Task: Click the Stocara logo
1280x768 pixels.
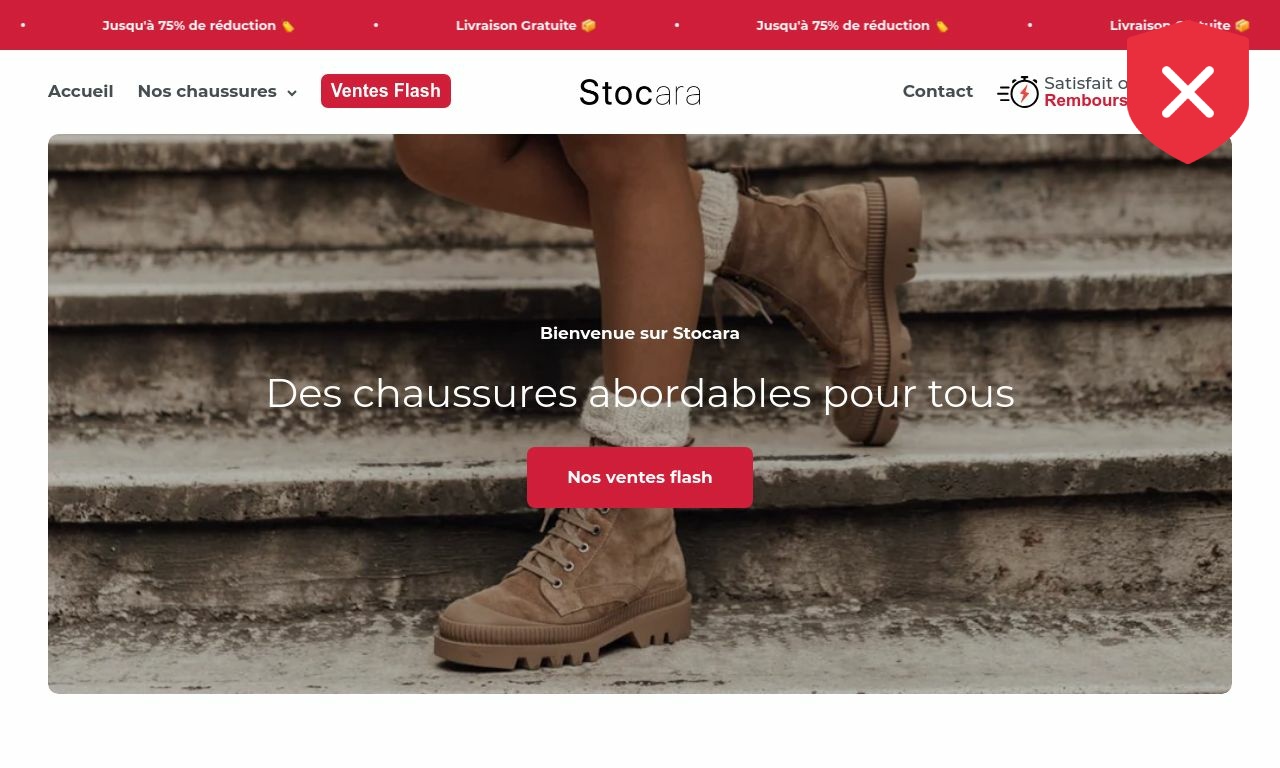Action: [640, 92]
